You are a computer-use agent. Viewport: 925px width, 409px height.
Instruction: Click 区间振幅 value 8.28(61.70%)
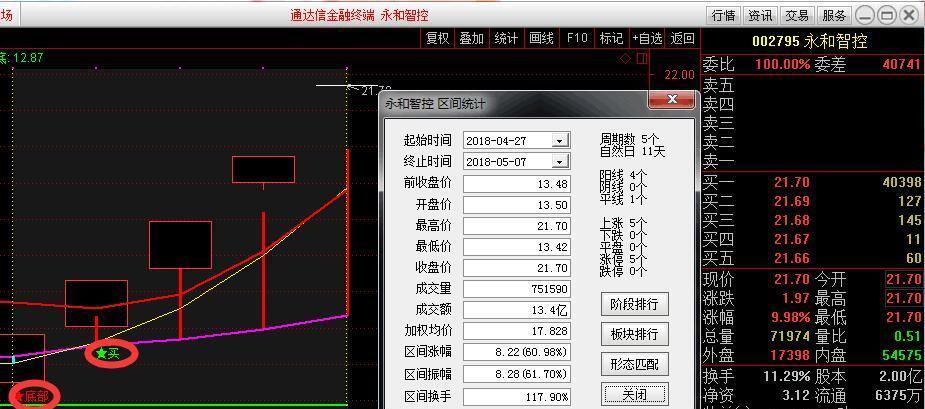[517, 374]
